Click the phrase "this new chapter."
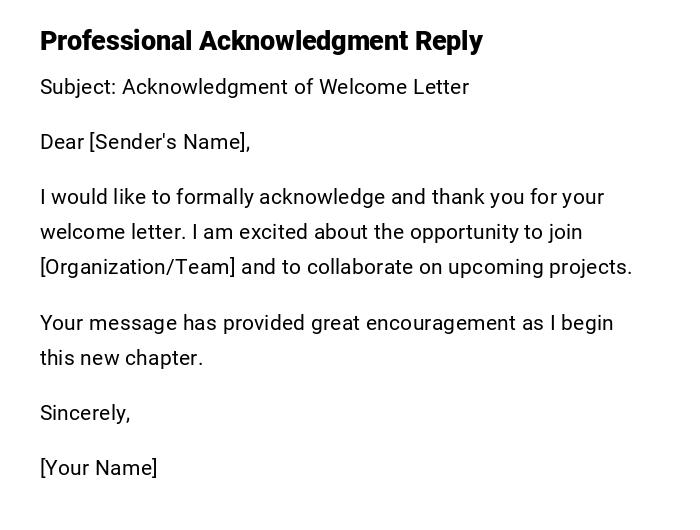Viewport: 700px width, 530px height. point(121,358)
